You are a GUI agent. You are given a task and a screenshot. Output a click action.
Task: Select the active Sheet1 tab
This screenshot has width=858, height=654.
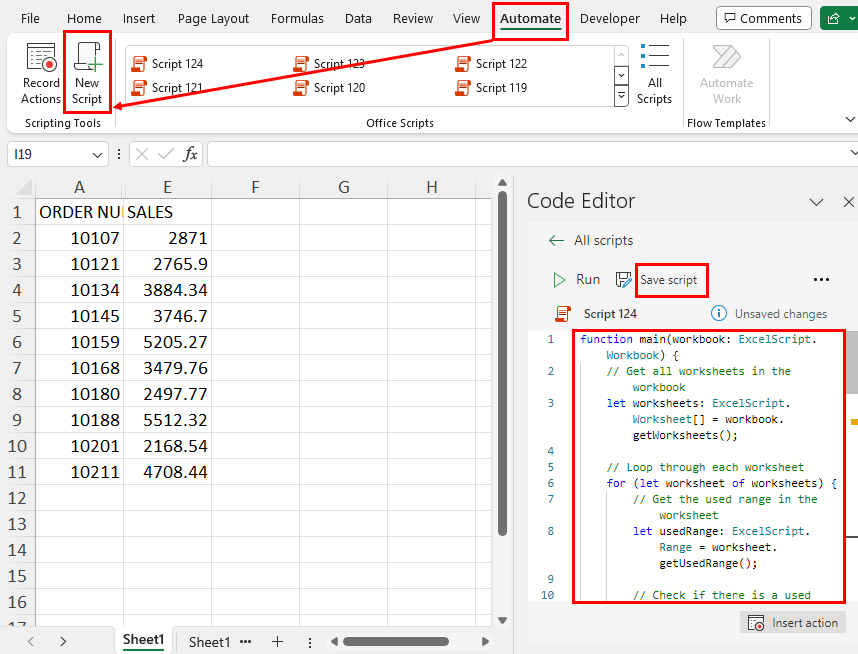tap(143, 640)
